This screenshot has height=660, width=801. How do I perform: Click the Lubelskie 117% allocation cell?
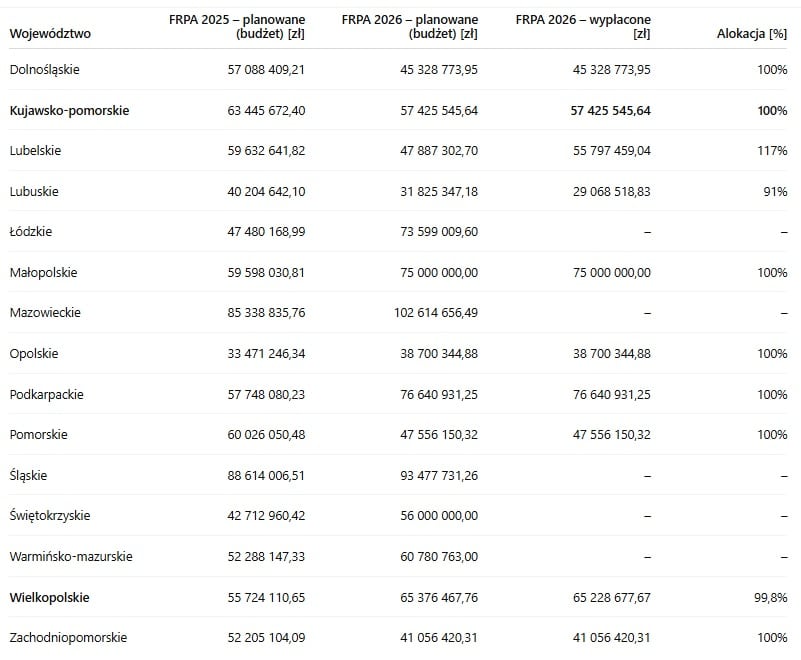[x=774, y=151]
